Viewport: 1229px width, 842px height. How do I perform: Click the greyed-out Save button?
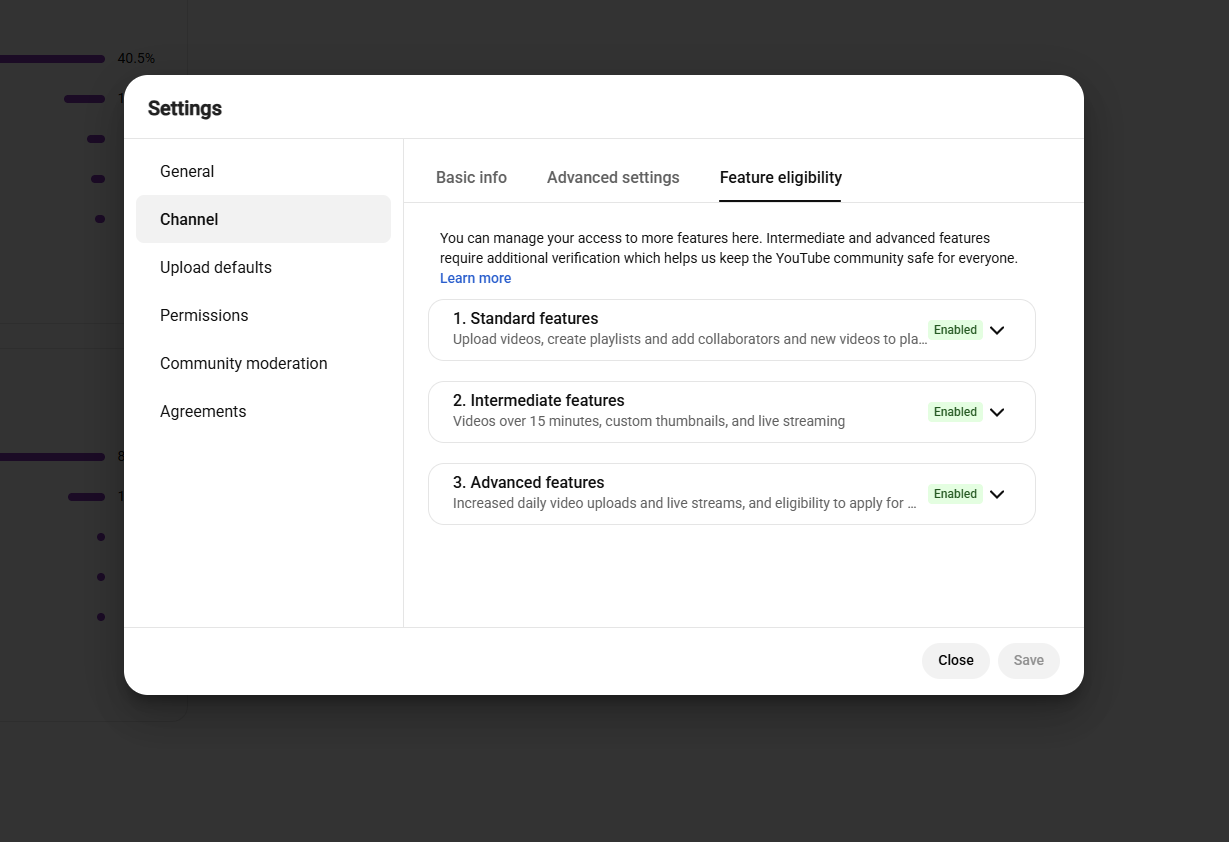[x=1029, y=660]
